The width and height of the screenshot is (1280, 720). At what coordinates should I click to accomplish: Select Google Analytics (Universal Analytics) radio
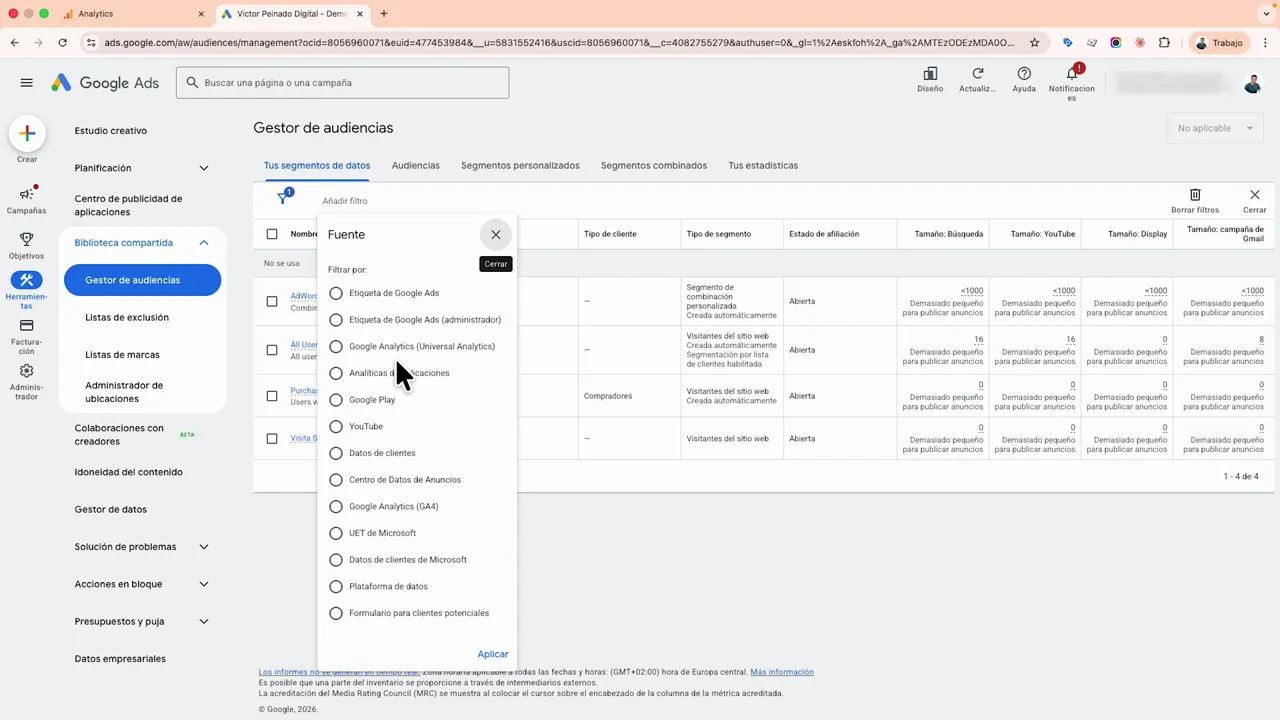point(336,346)
